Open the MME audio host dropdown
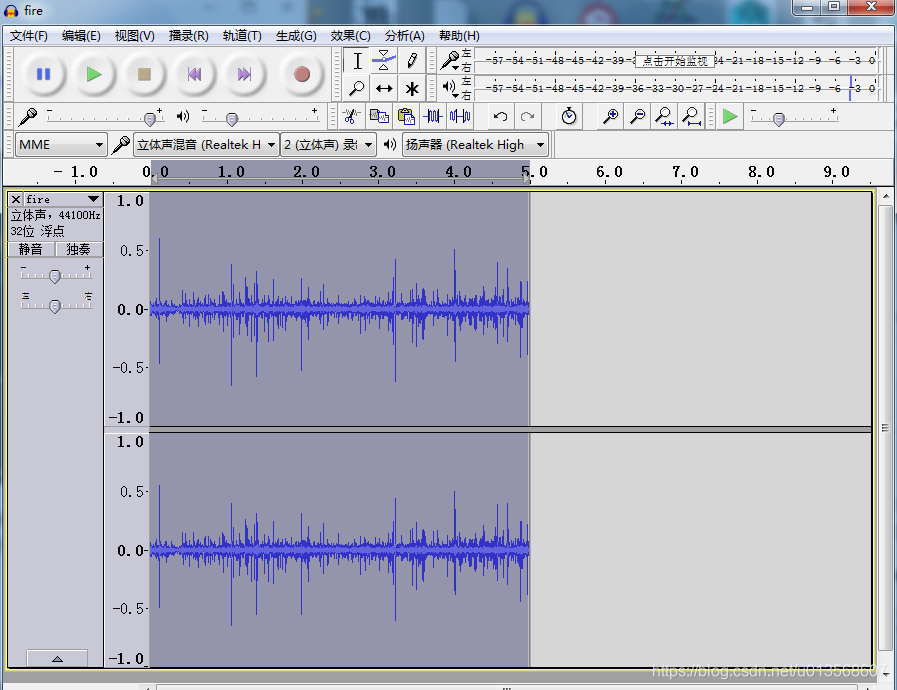The width and height of the screenshot is (897, 690). tap(61, 145)
